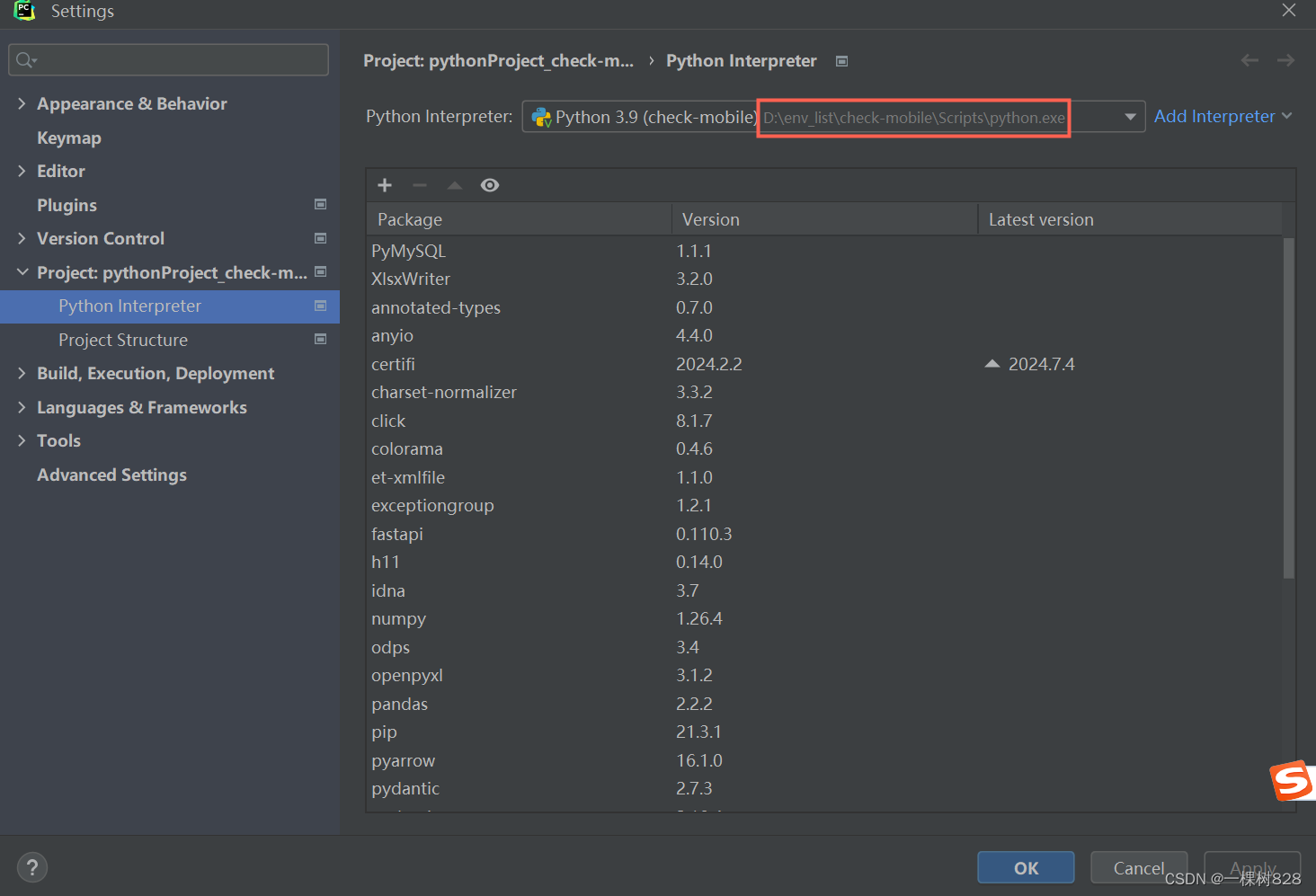Screen dimensions: 1316x896
Task: Close the Settings dialog window
Action: (x=1289, y=10)
